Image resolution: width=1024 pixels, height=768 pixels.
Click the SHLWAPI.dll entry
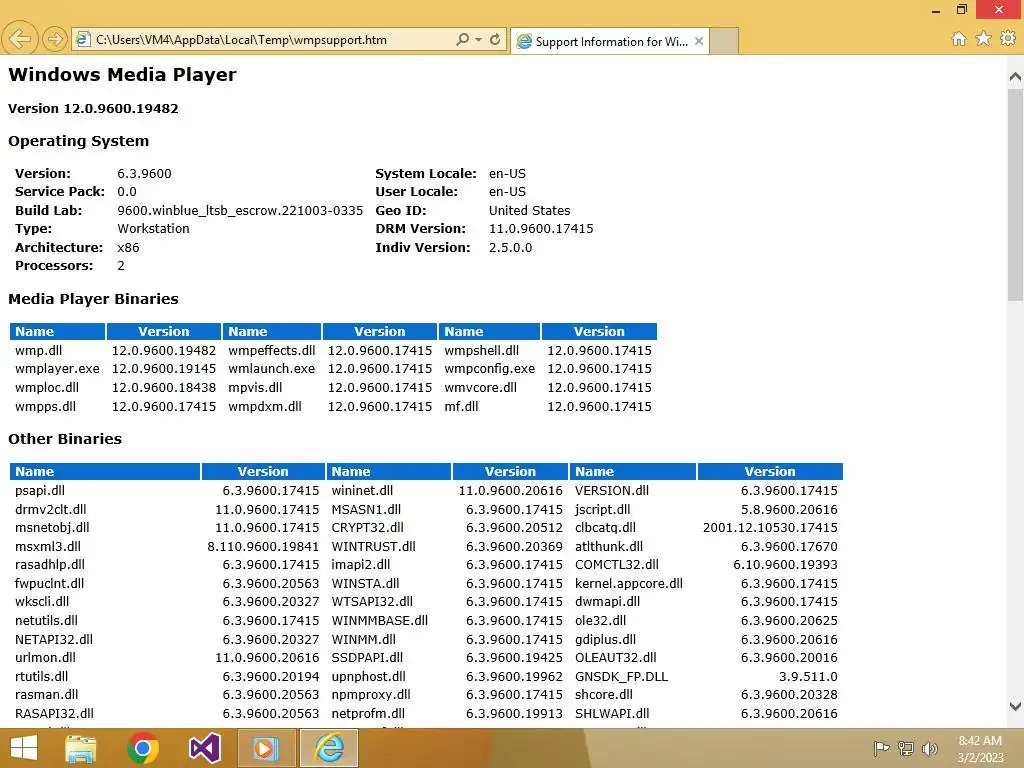click(x=612, y=713)
